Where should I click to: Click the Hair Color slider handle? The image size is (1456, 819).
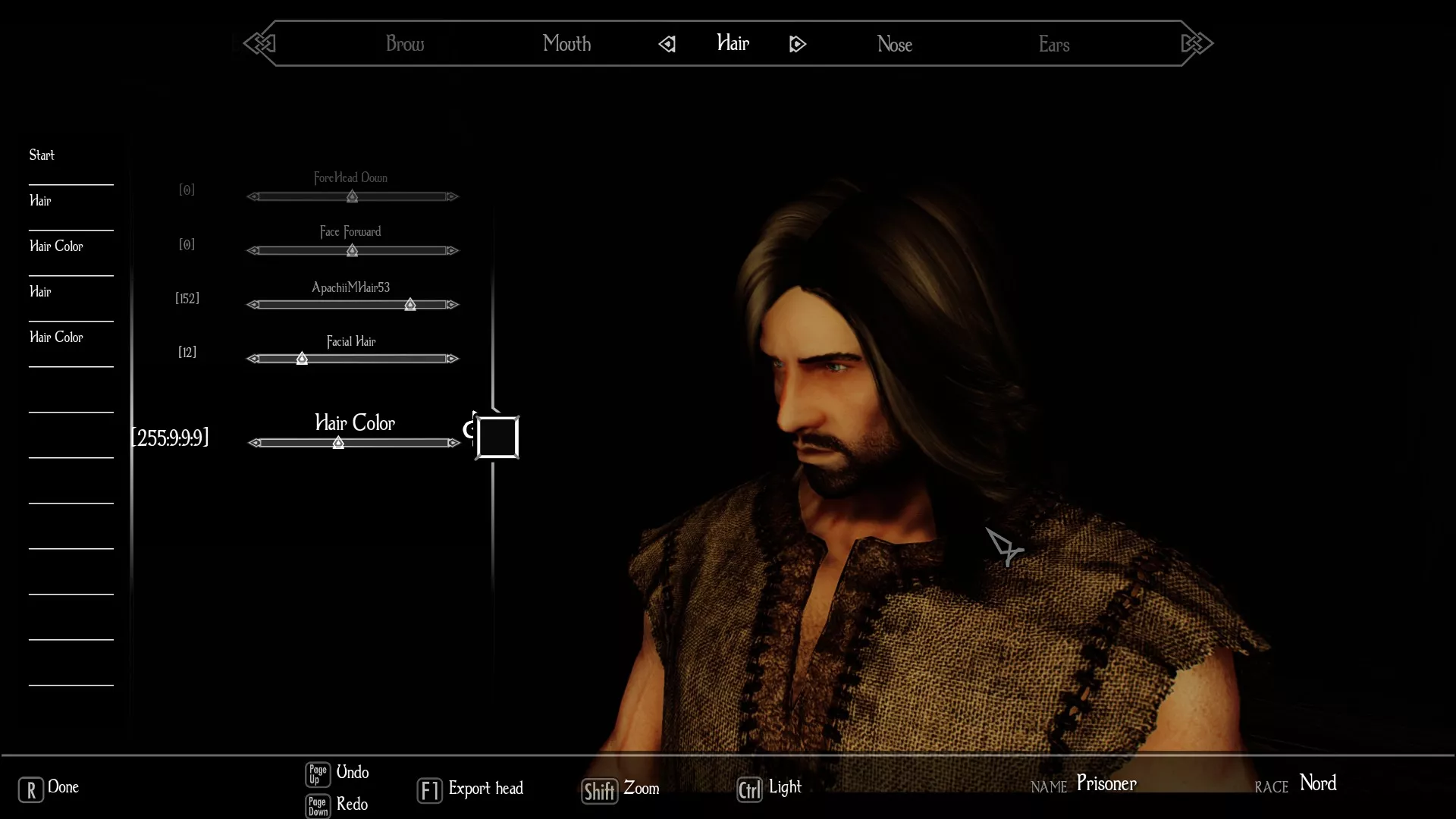pos(338,442)
